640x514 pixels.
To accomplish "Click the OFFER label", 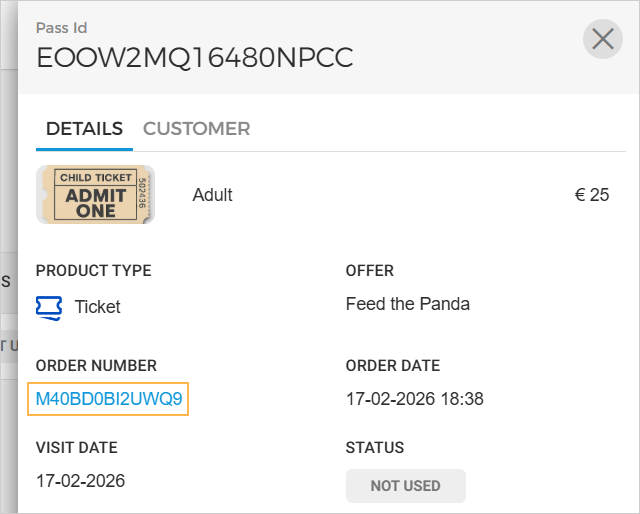I will point(370,271).
